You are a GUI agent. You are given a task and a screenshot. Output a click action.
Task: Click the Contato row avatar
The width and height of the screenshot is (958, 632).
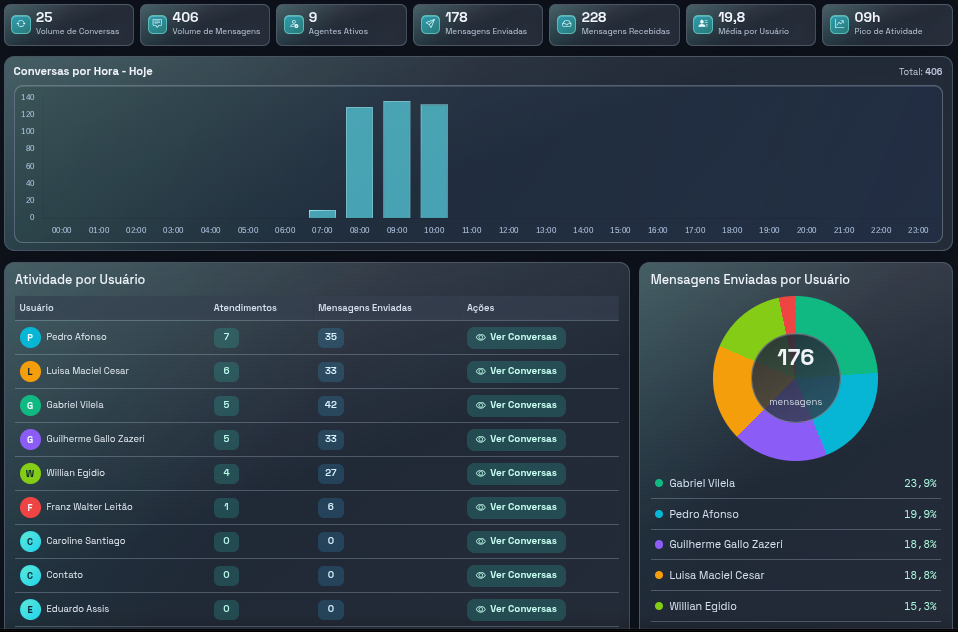coord(30,575)
